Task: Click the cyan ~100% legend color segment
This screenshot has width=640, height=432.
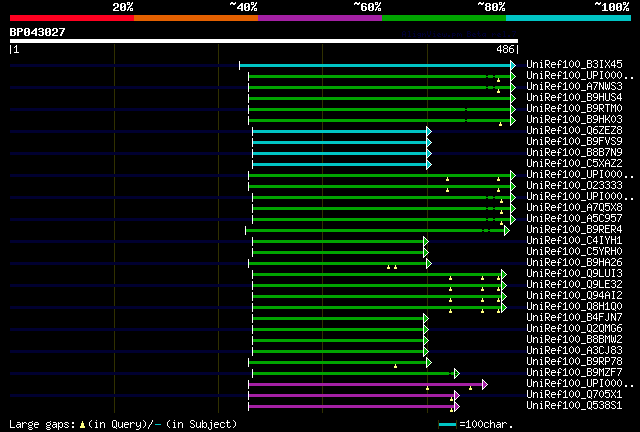Action: (x=569, y=18)
